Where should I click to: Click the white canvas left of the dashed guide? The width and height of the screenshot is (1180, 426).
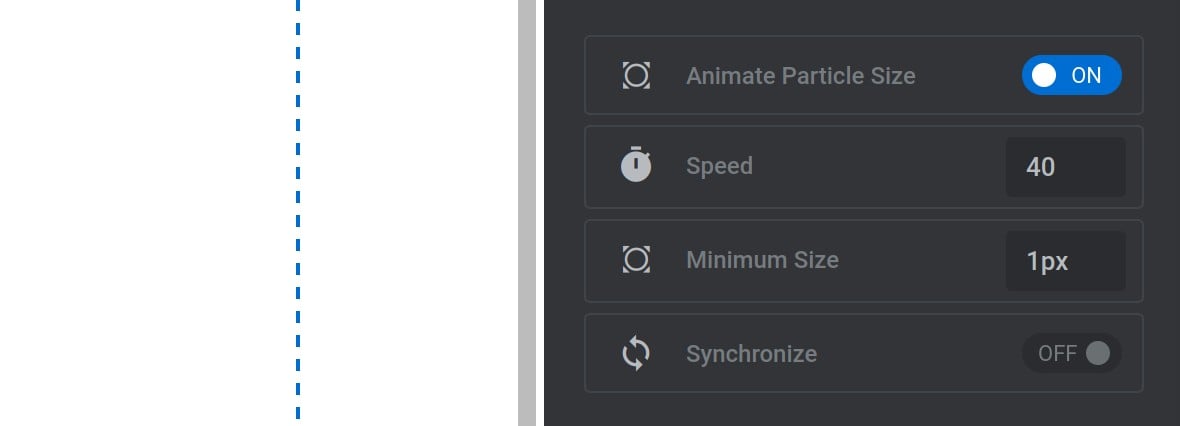(x=148, y=213)
